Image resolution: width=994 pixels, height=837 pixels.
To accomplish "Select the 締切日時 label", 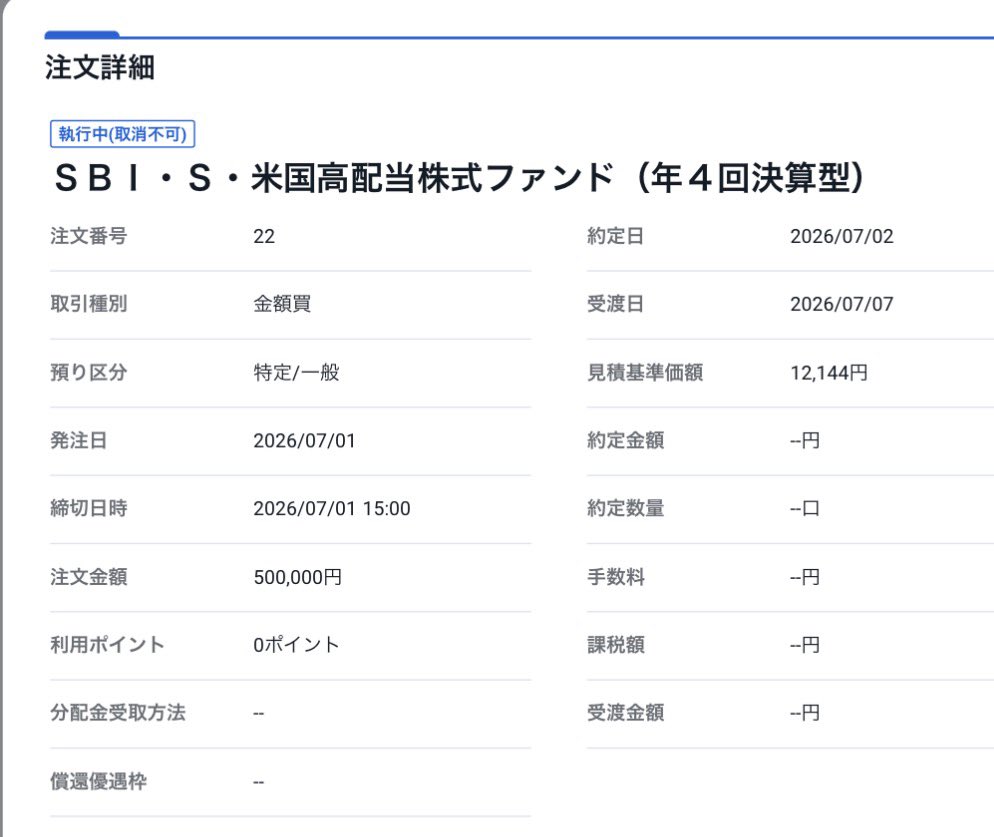I will [x=89, y=508].
